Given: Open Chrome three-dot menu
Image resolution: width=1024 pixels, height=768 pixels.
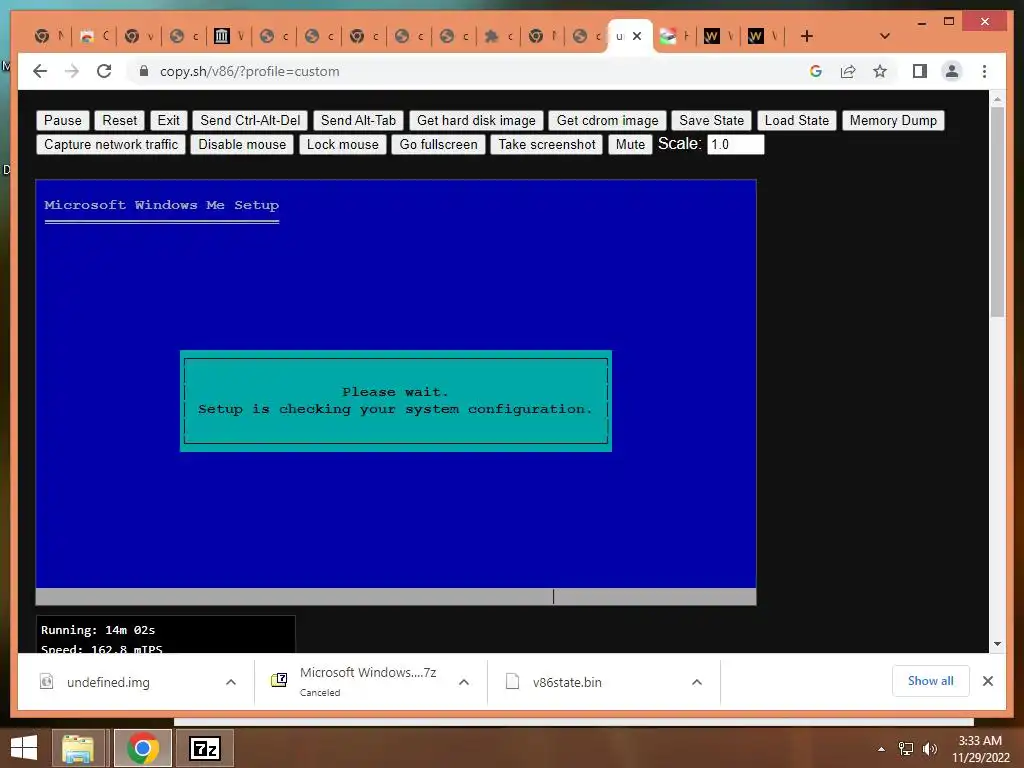Looking at the screenshot, I should click(984, 71).
